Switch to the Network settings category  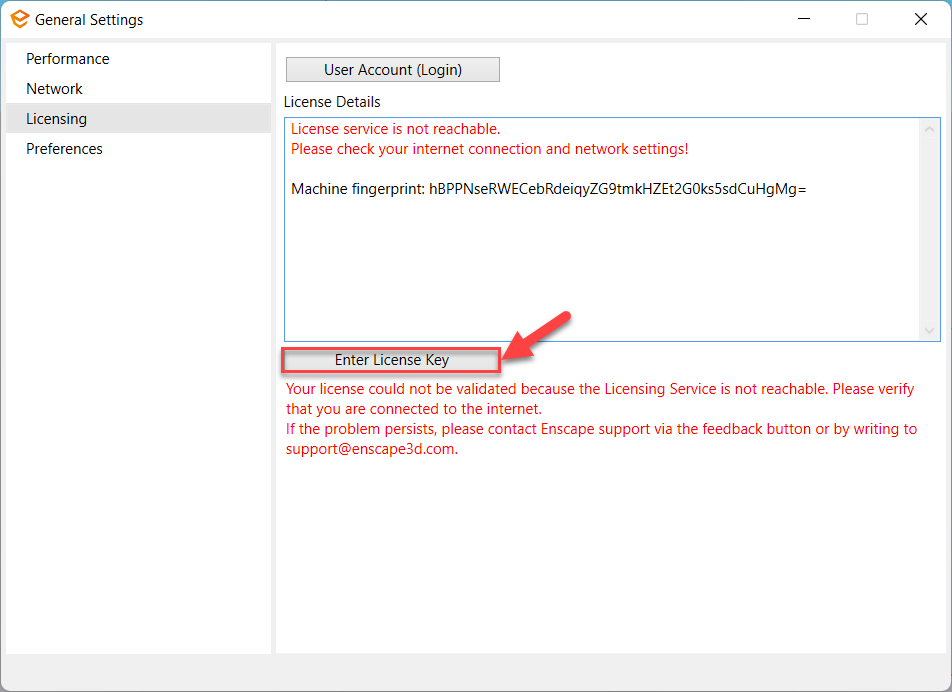(55, 89)
